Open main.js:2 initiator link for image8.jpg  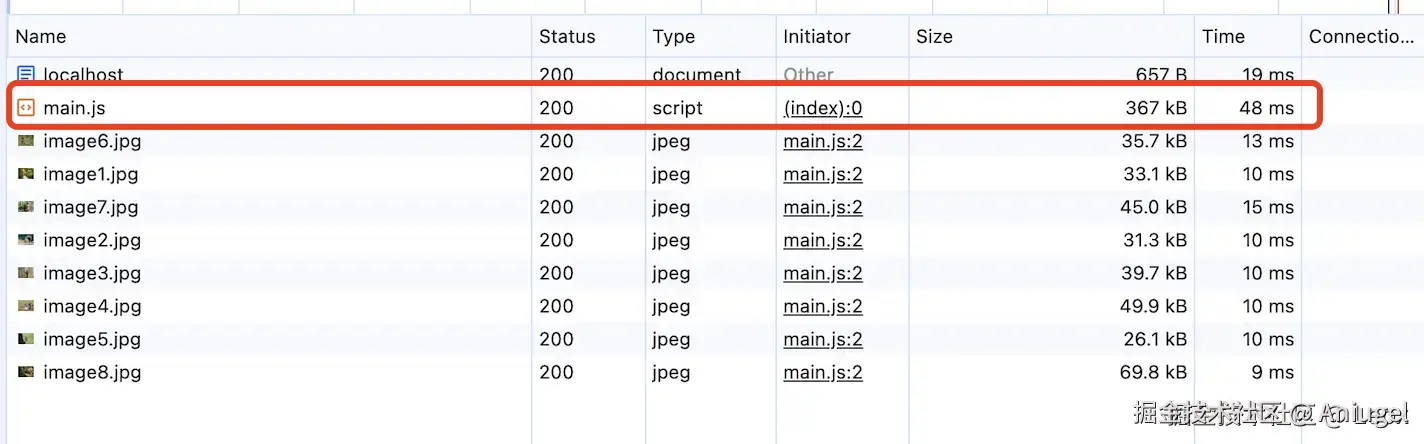(x=823, y=372)
